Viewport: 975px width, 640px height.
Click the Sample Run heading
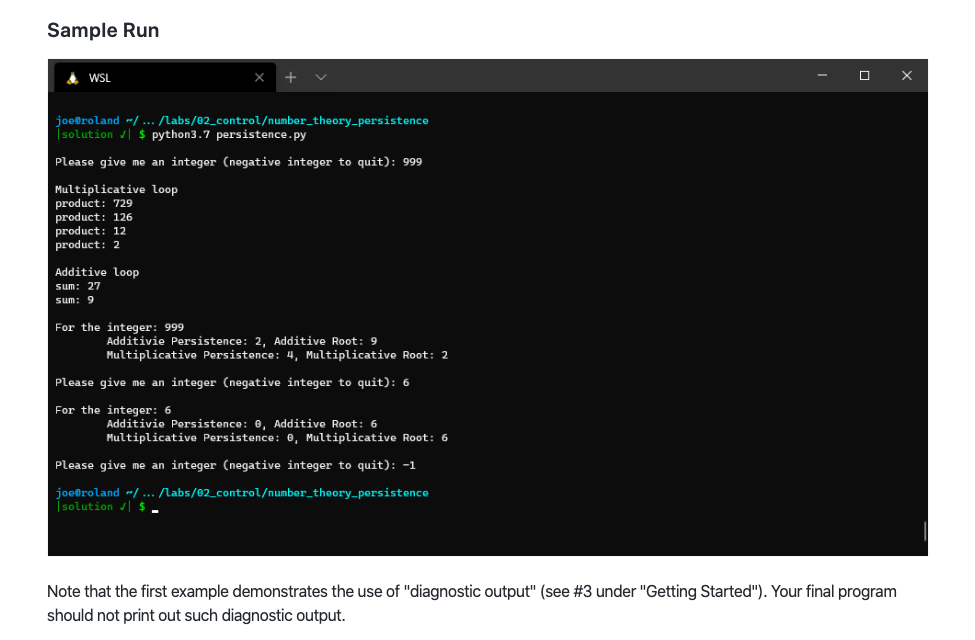pos(103,30)
